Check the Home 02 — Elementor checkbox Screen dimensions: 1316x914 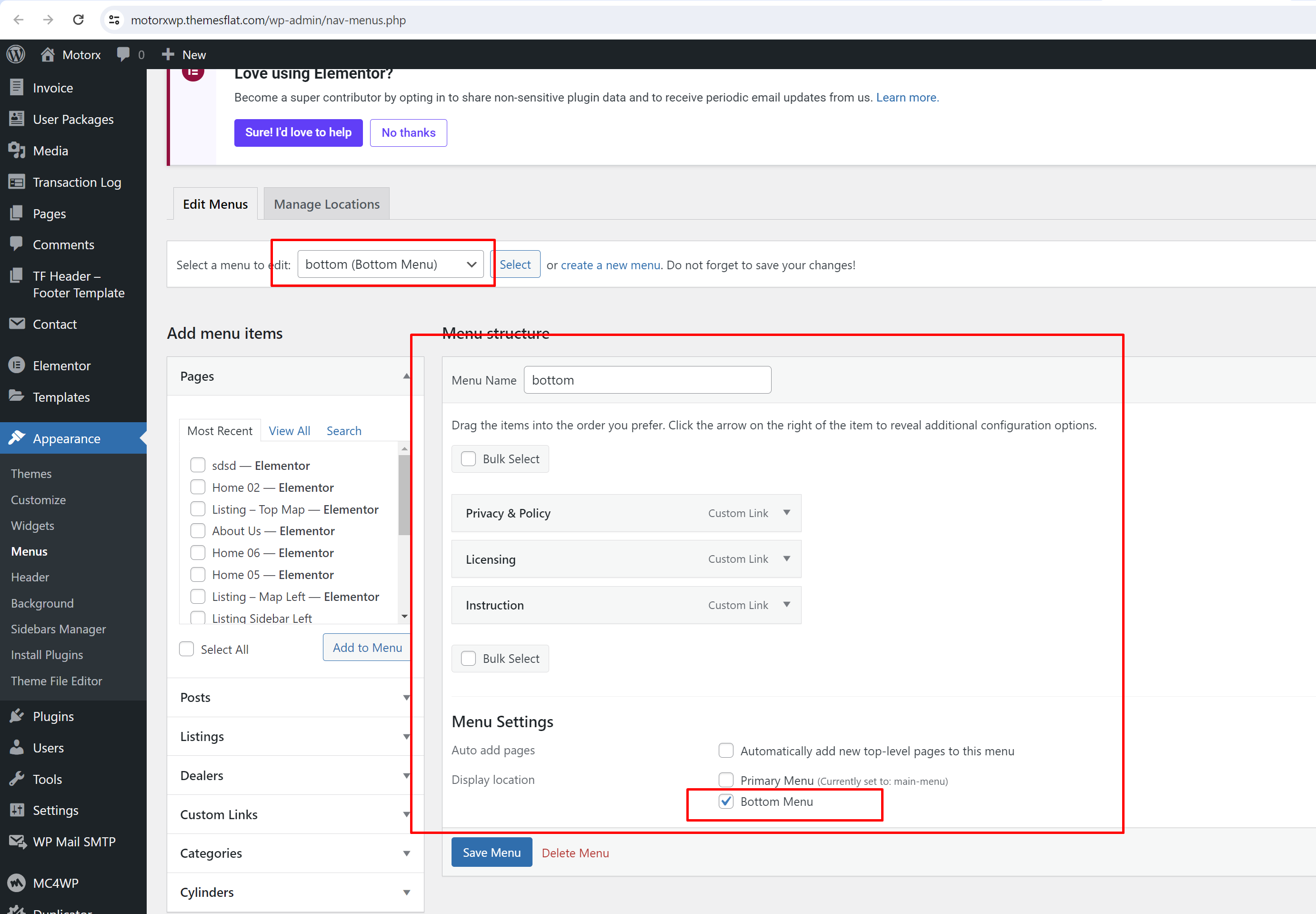pyautogui.click(x=198, y=487)
